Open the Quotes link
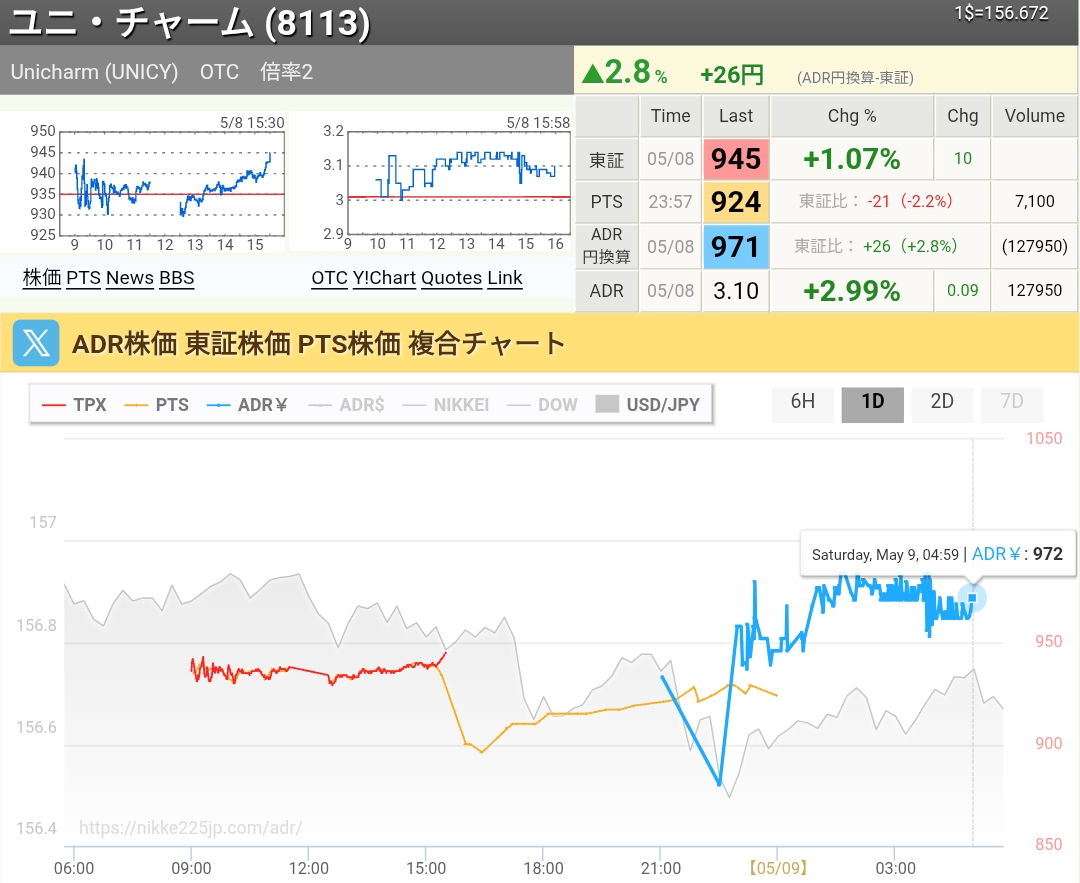The image size is (1080, 883). 451,278
